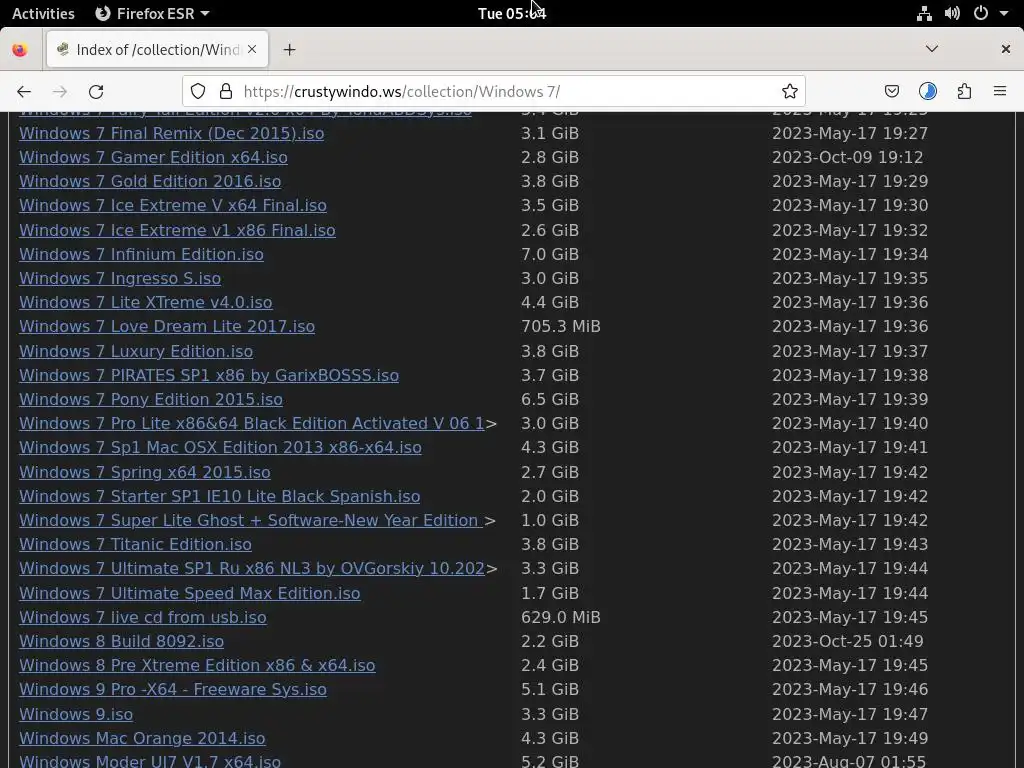1024x768 pixels.
Task: Click Windows 7 live cd from usb.iso
Action: [x=143, y=617]
